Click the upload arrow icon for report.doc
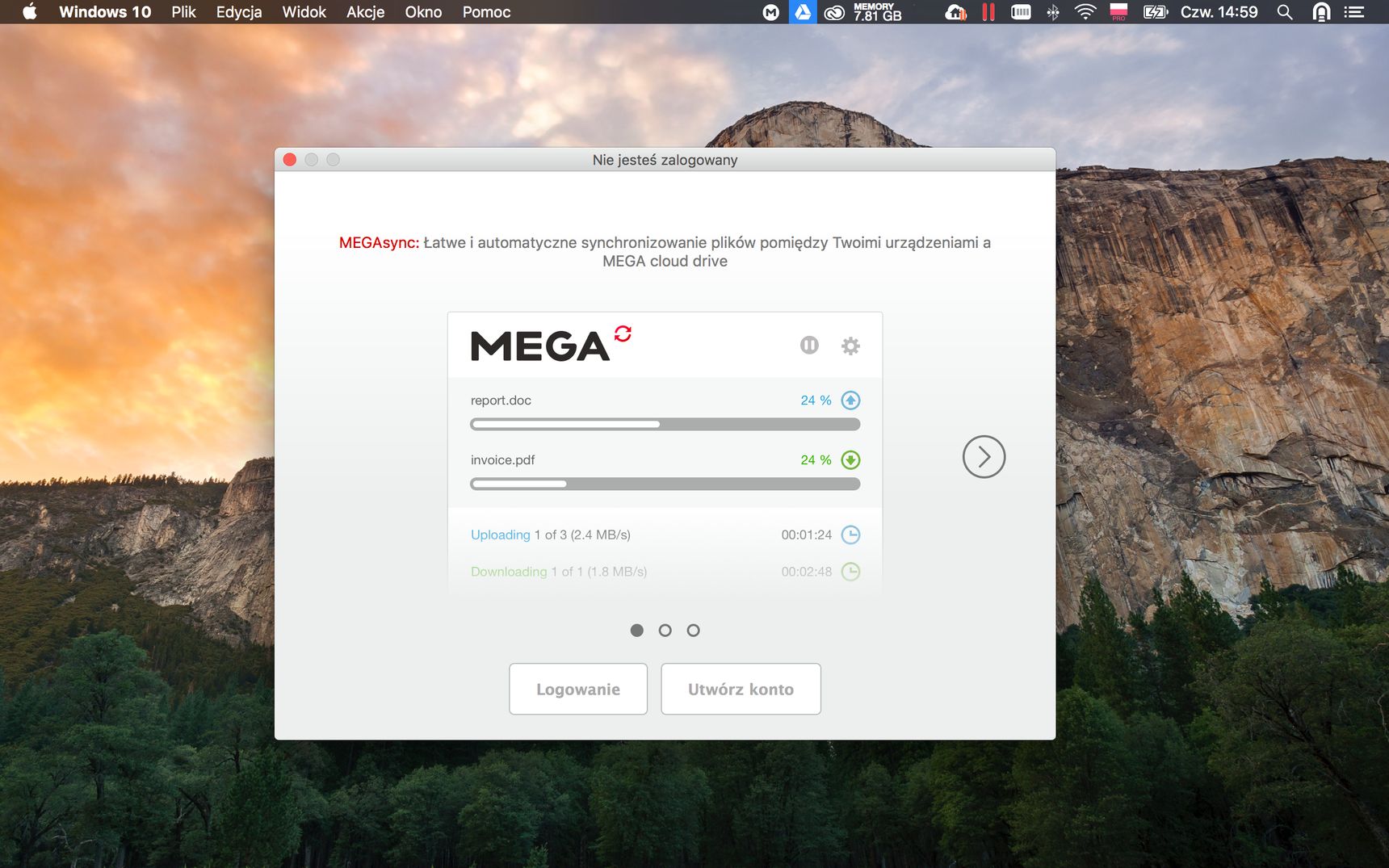1389x868 pixels. pos(850,400)
